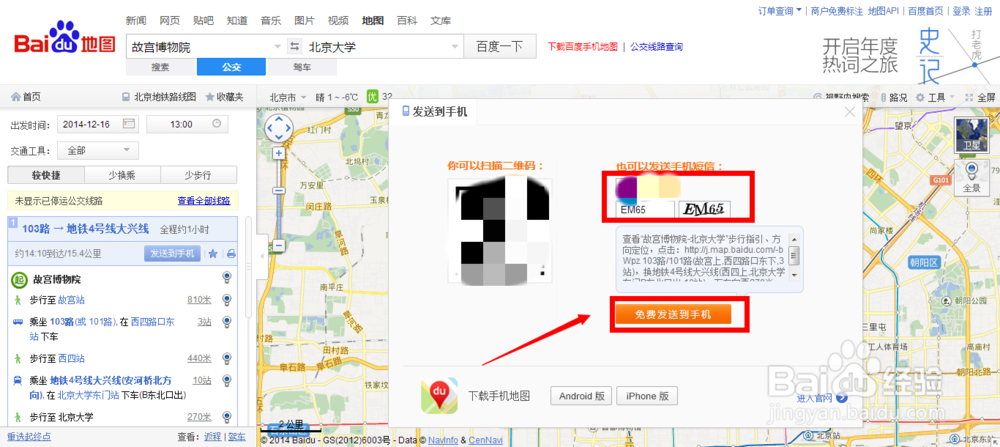The width and height of the screenshot is (1000, 447).
Task: Open the 查看全部线路 link
Action: pyautogui.click(x=203, y=201)
